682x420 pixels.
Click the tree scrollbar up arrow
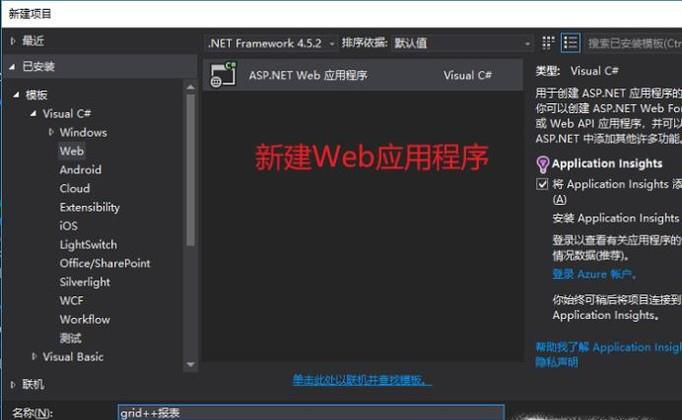[x=191, y=87]
